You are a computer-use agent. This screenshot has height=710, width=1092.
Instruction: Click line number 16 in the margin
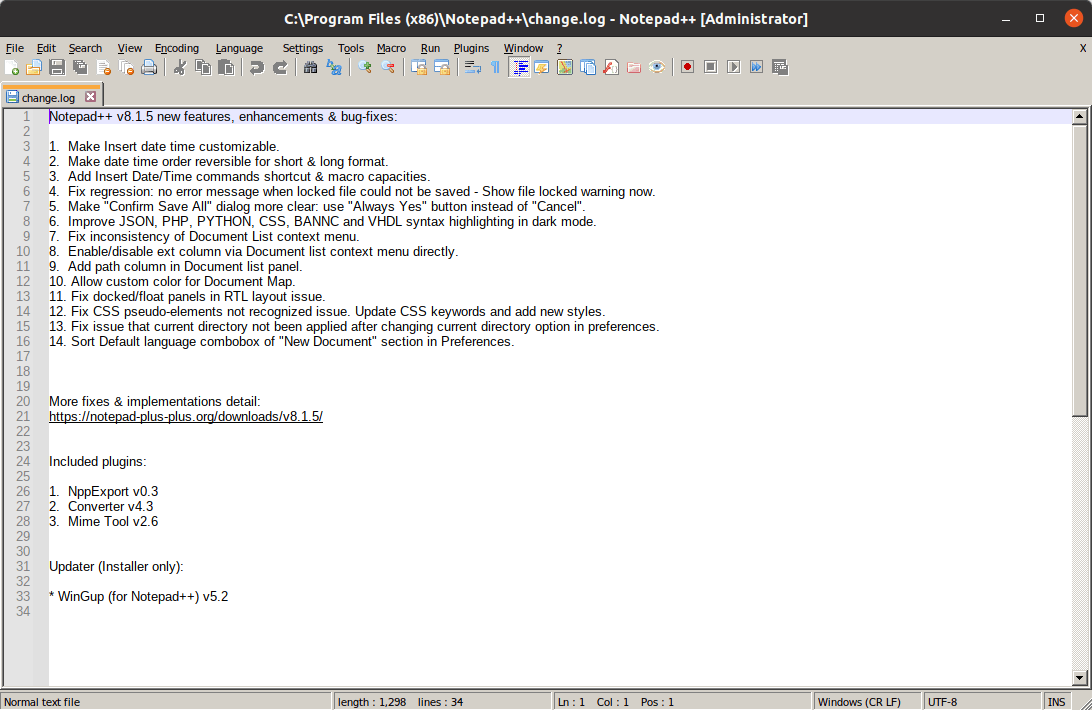pos(23,341)
